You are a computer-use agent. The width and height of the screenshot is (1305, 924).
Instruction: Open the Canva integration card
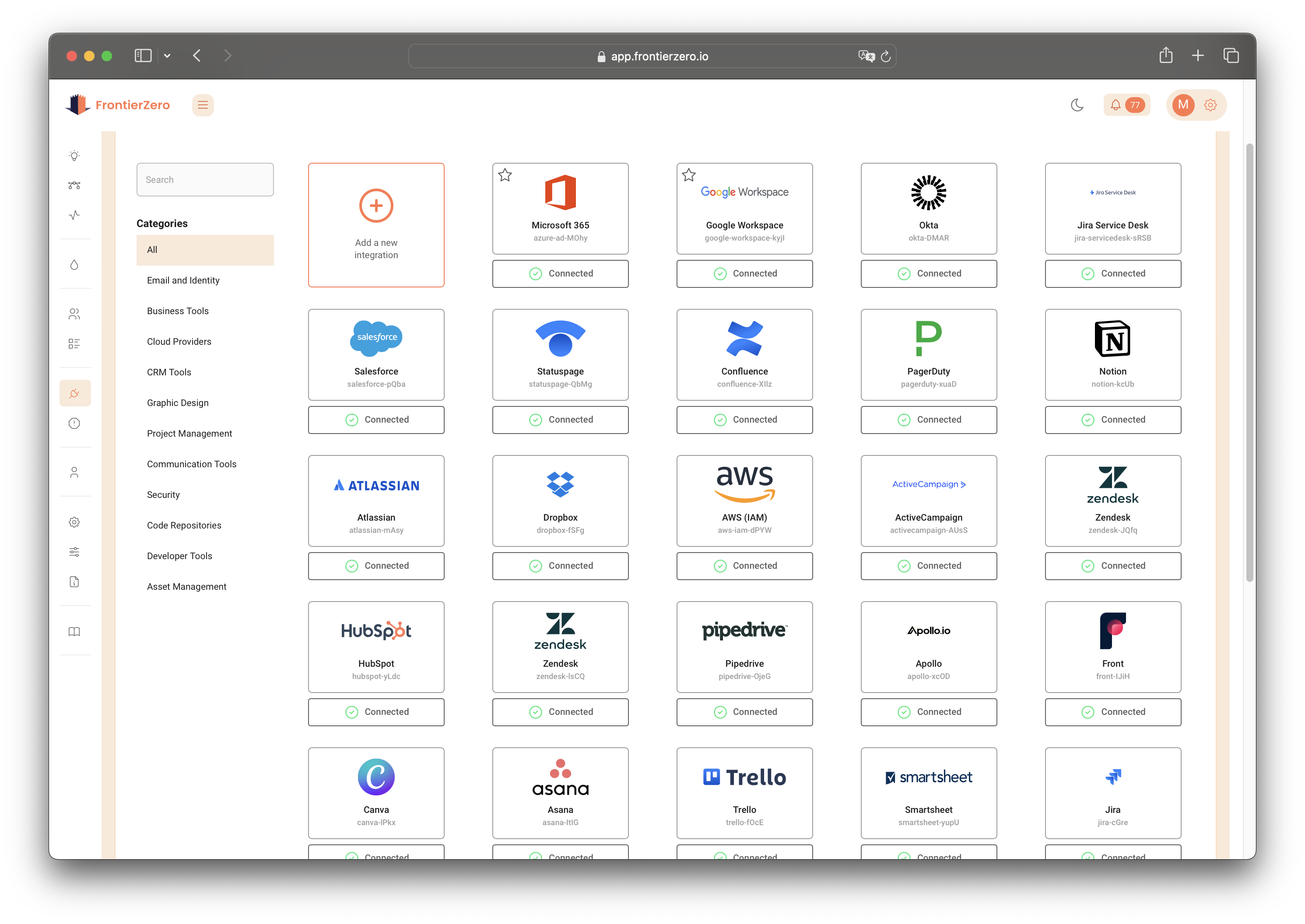click(x=376, y=794)
